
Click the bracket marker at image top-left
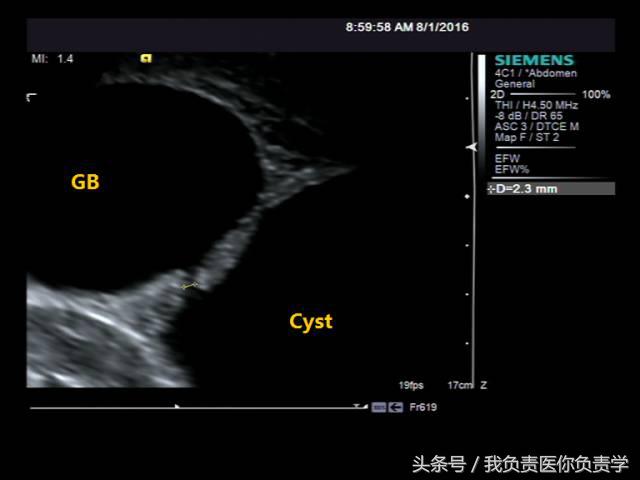[x=31, y=97]
